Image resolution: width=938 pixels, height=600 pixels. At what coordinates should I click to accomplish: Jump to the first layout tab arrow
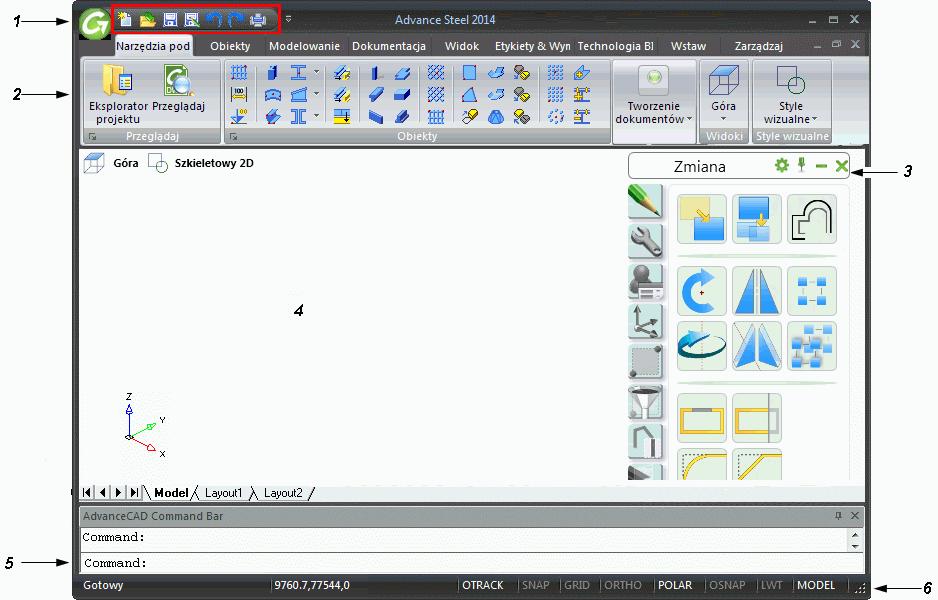pos(87,492)
